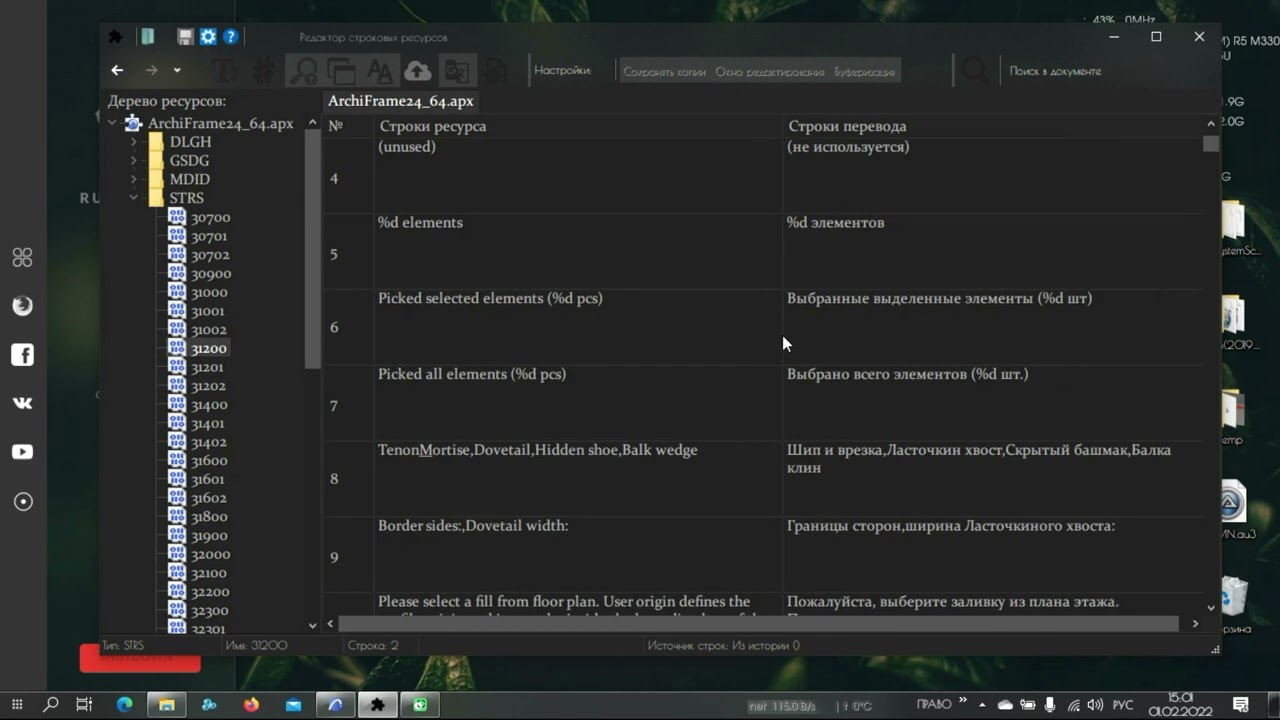This screenshot has width=1280, height=720.
Task: Select the DLGH folder in the tree
Action: [190, 142]
